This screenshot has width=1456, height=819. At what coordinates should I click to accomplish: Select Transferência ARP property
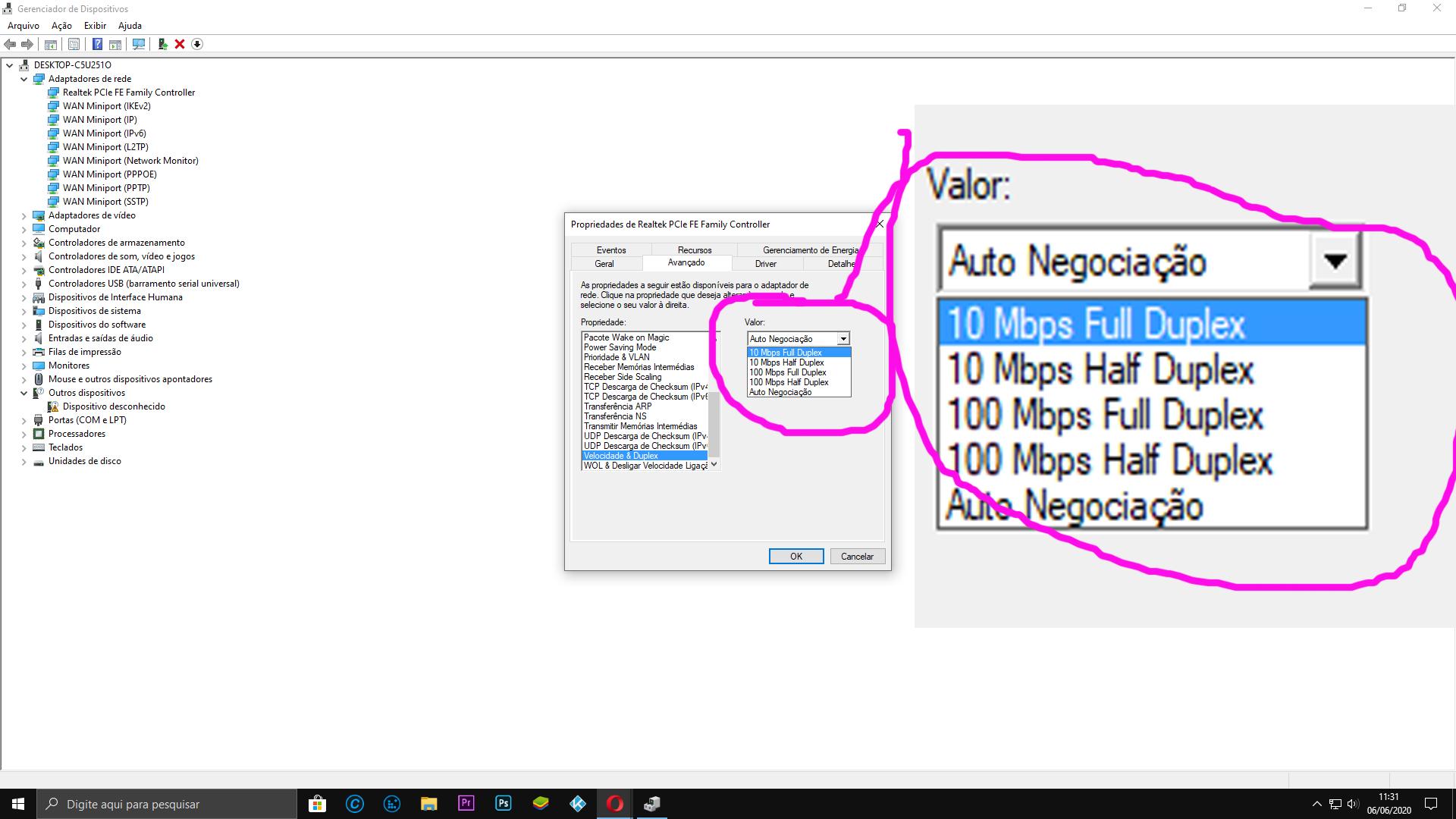(645, 406)
